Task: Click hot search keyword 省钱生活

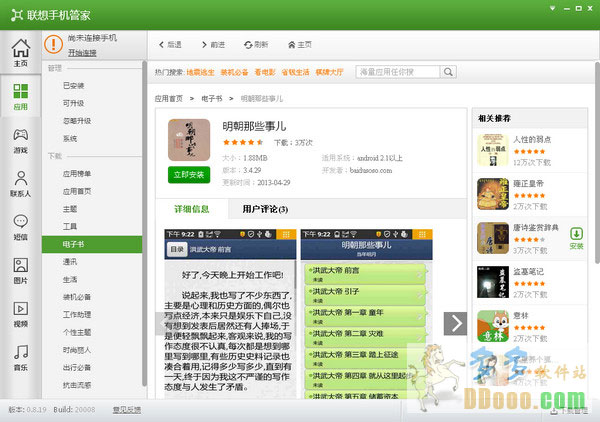Action: click(295, 72)
